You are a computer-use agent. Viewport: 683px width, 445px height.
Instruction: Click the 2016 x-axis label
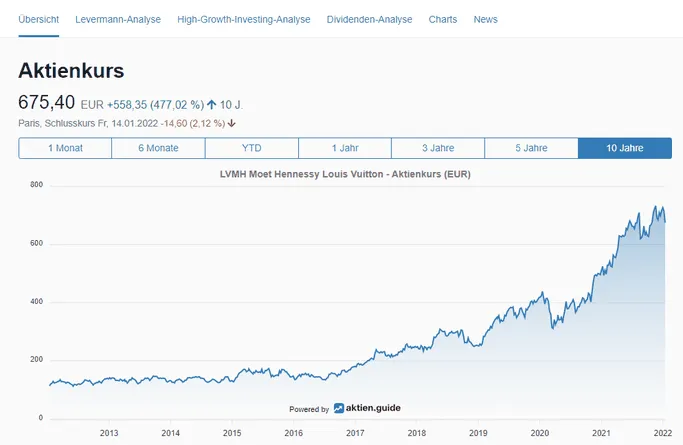click(294, 433)
